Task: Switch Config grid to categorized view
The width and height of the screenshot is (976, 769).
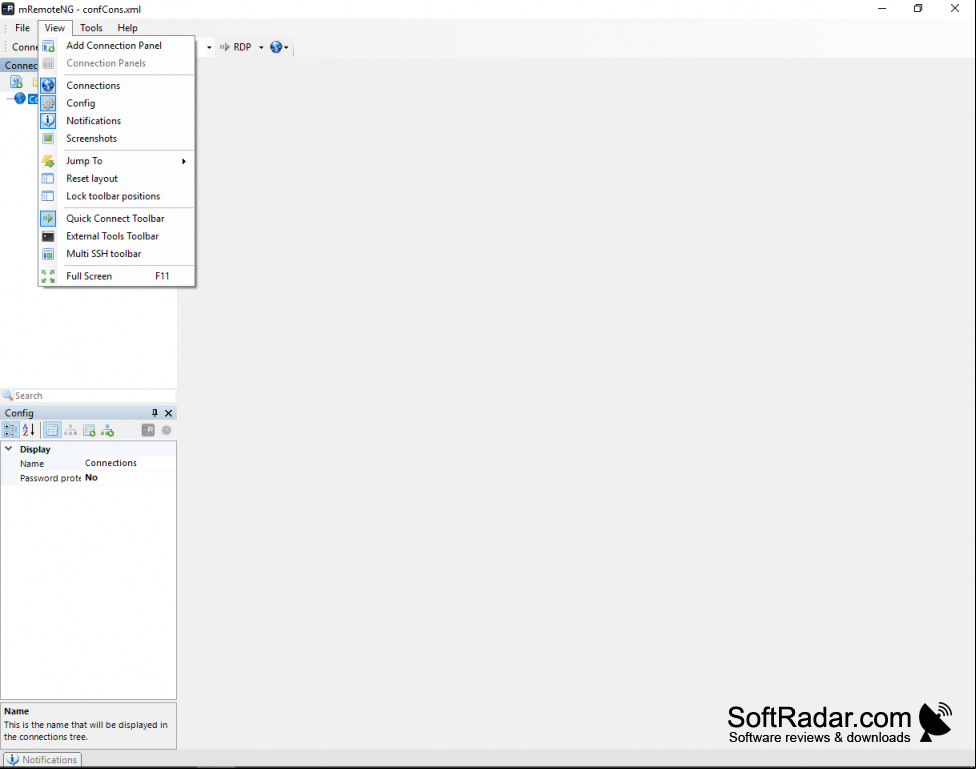Action: point(11,430)
